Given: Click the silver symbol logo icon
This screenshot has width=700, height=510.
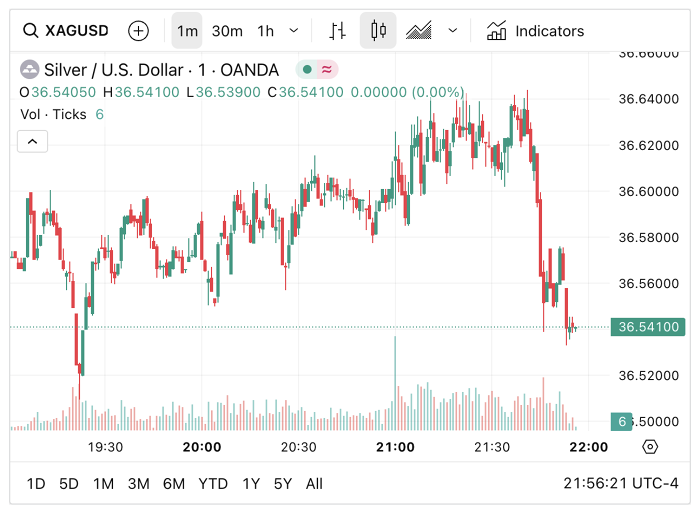Looking at the screenshot, I should tap(29, 70).
